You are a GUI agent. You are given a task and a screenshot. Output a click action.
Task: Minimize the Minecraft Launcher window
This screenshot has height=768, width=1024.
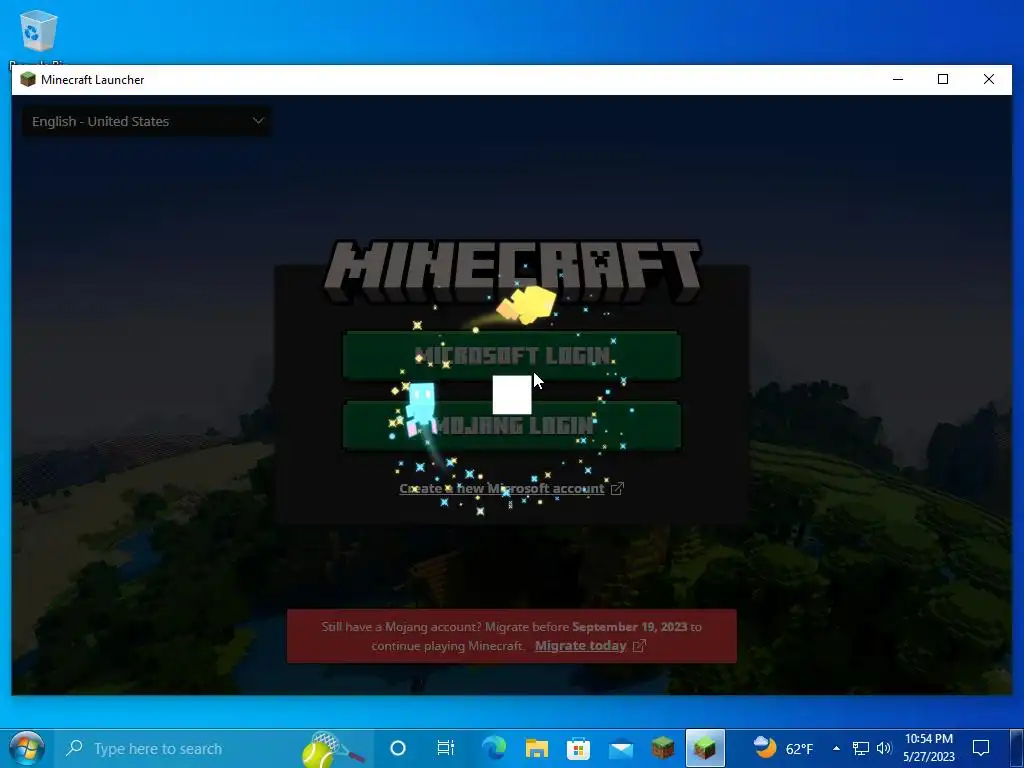[898, 79]
